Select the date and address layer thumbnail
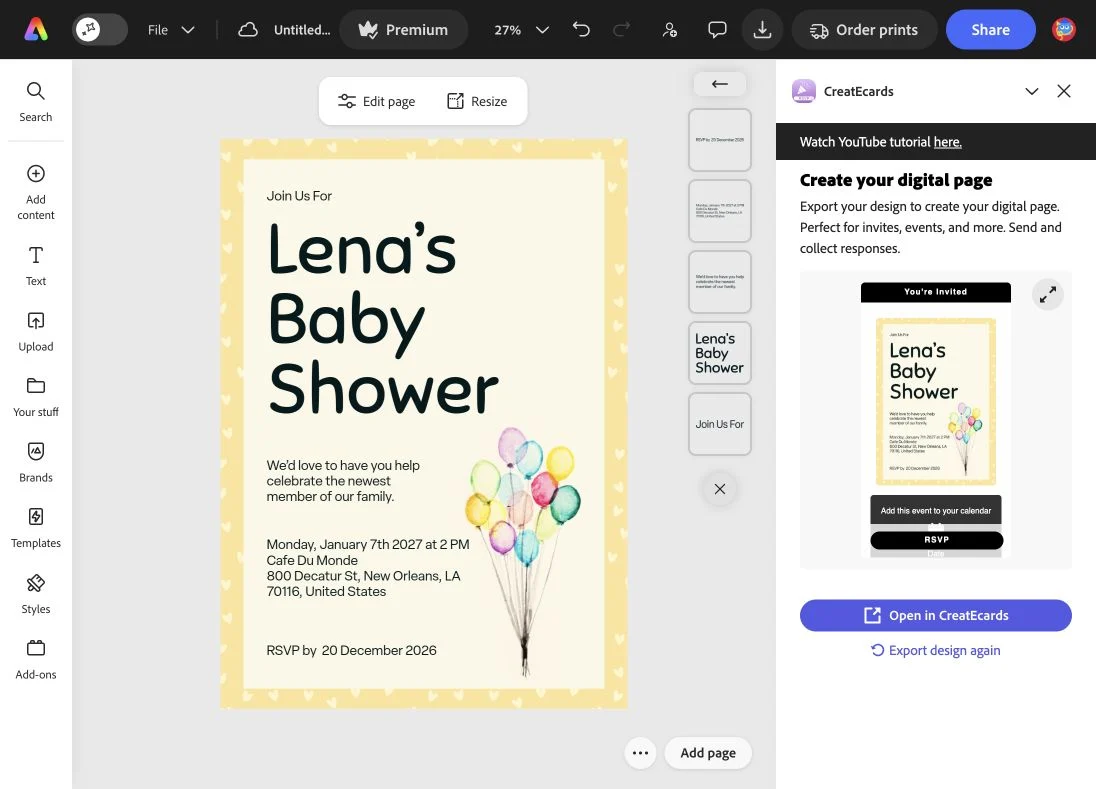 click(x=719, y=211)
